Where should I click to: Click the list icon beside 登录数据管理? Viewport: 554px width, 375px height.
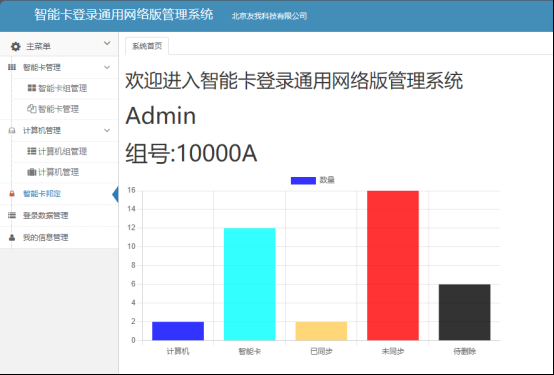click(12, 215)
